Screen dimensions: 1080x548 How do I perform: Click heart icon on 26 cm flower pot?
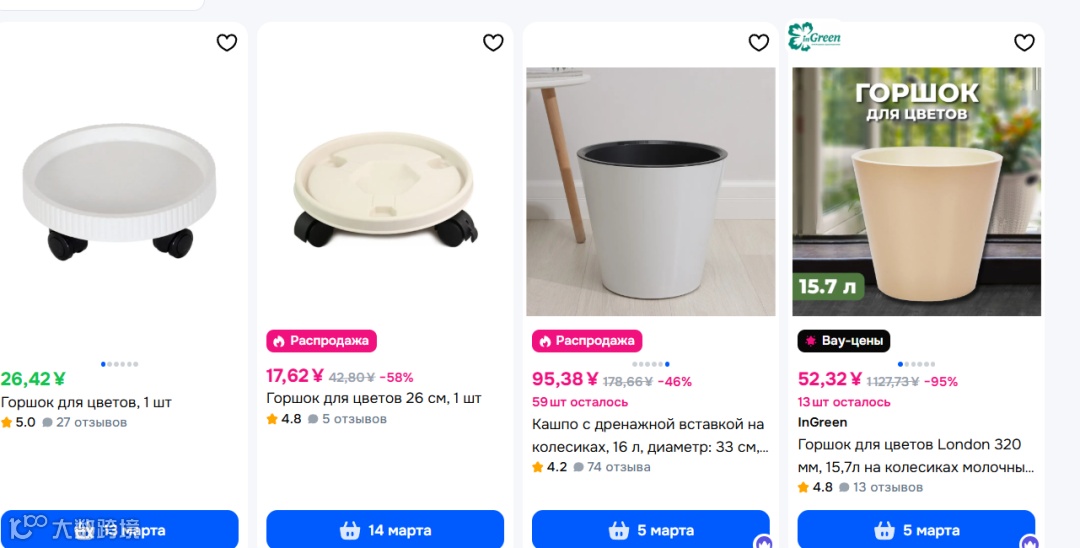[x=493, y=43]
